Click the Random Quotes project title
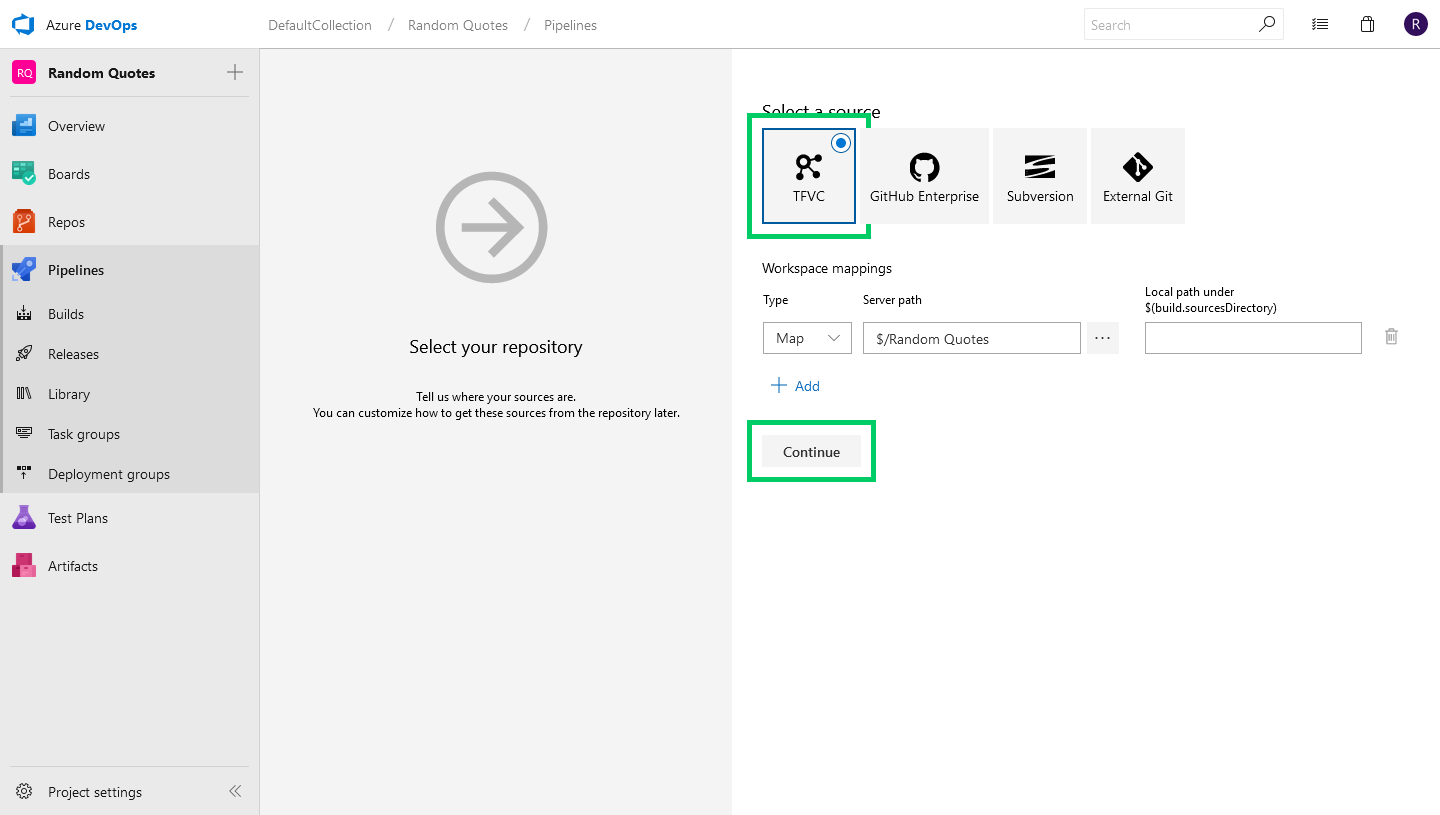Viewport: 1440px width, 815px height. (x=102, y=73)
